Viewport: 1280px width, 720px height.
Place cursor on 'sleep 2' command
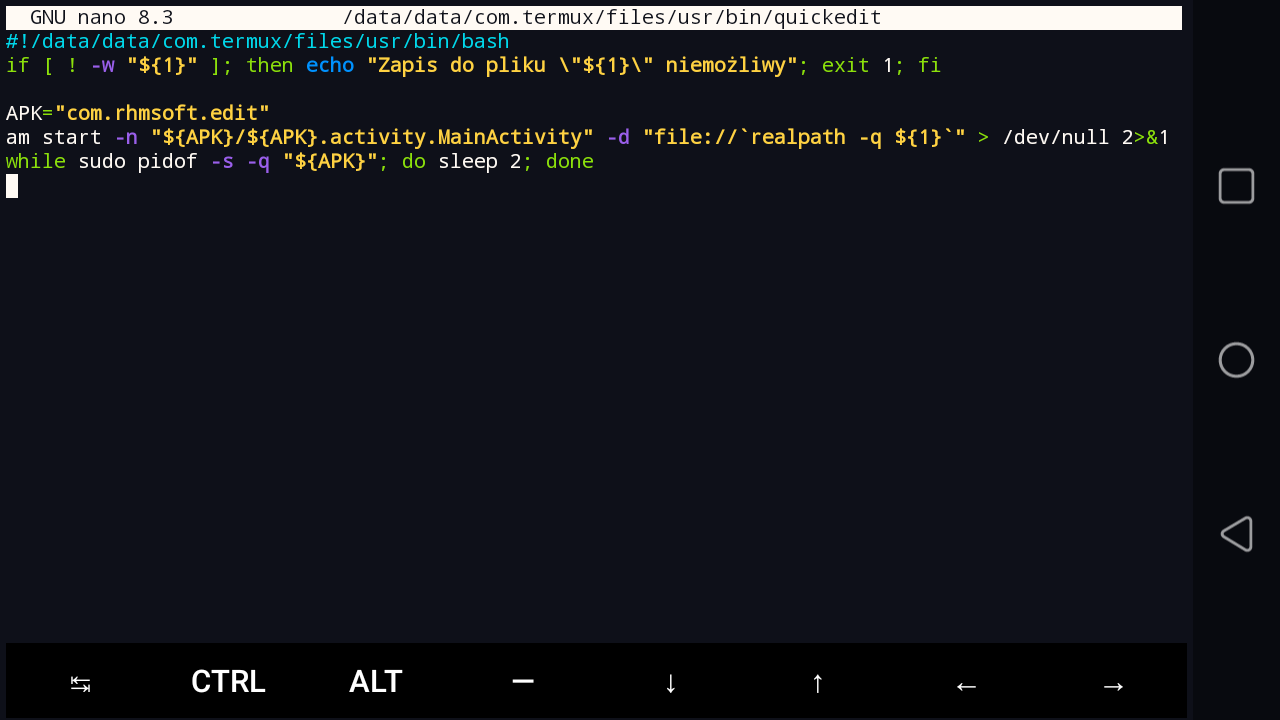(479, 161)
